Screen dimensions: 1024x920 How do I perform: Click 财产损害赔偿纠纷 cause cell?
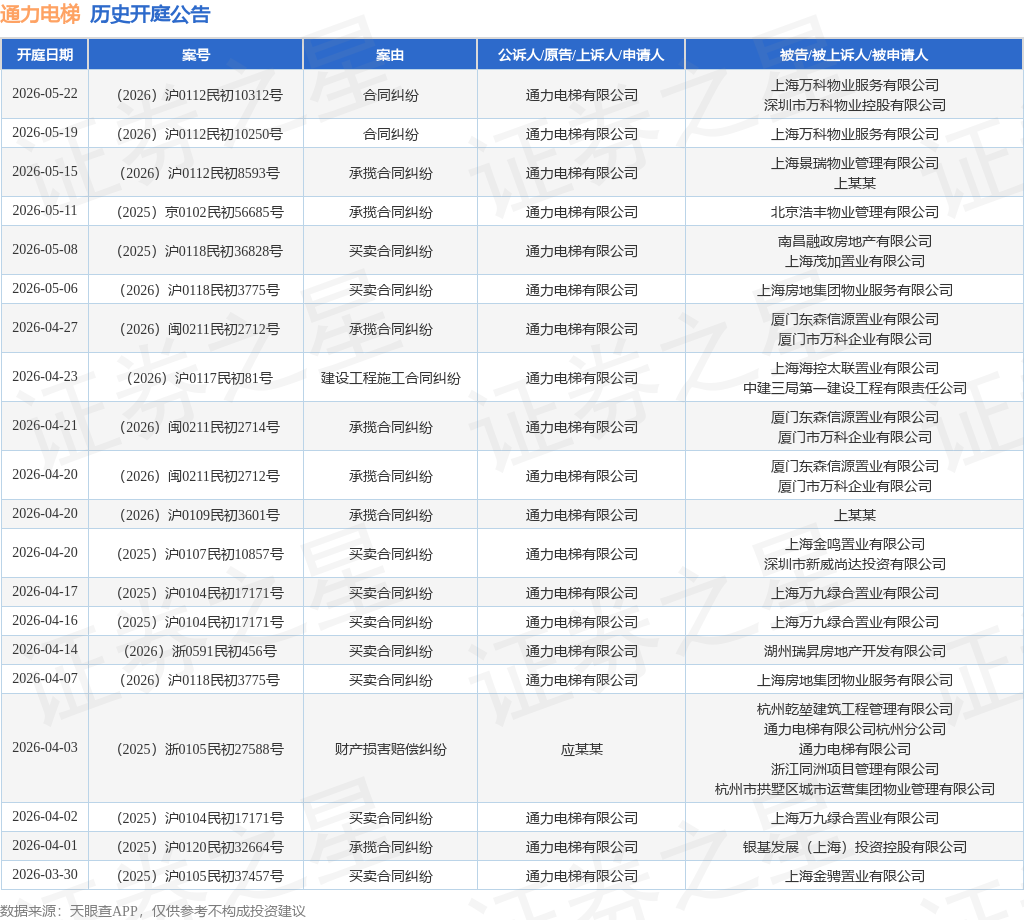click(x=391, y=749)
